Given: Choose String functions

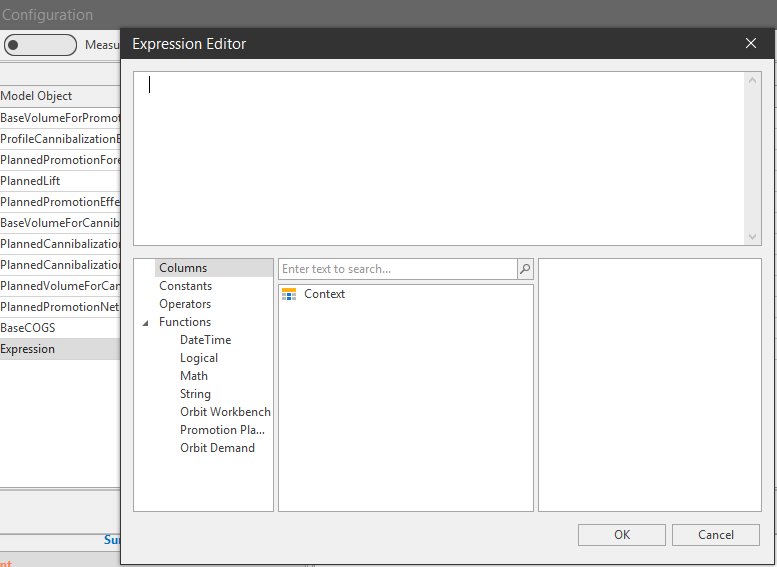Looking at the screenshot, I should coord(195,394).
